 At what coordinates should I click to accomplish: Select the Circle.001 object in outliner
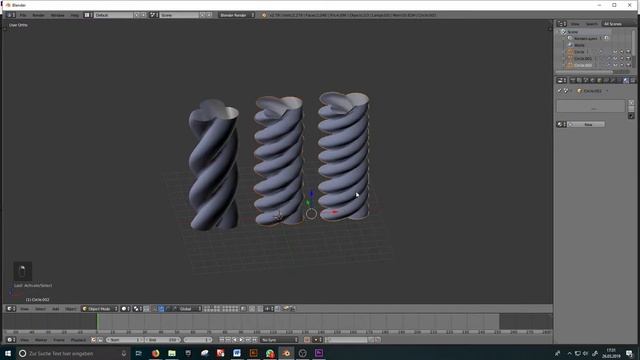pyautogui.click(x=583, y=58)
